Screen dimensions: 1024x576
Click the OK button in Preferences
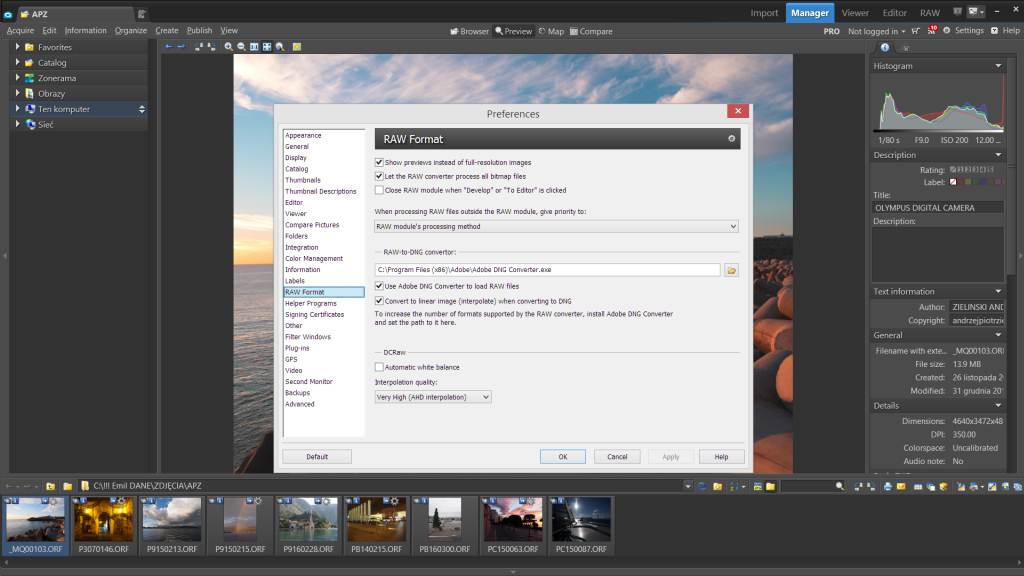[x=562, y=457]
